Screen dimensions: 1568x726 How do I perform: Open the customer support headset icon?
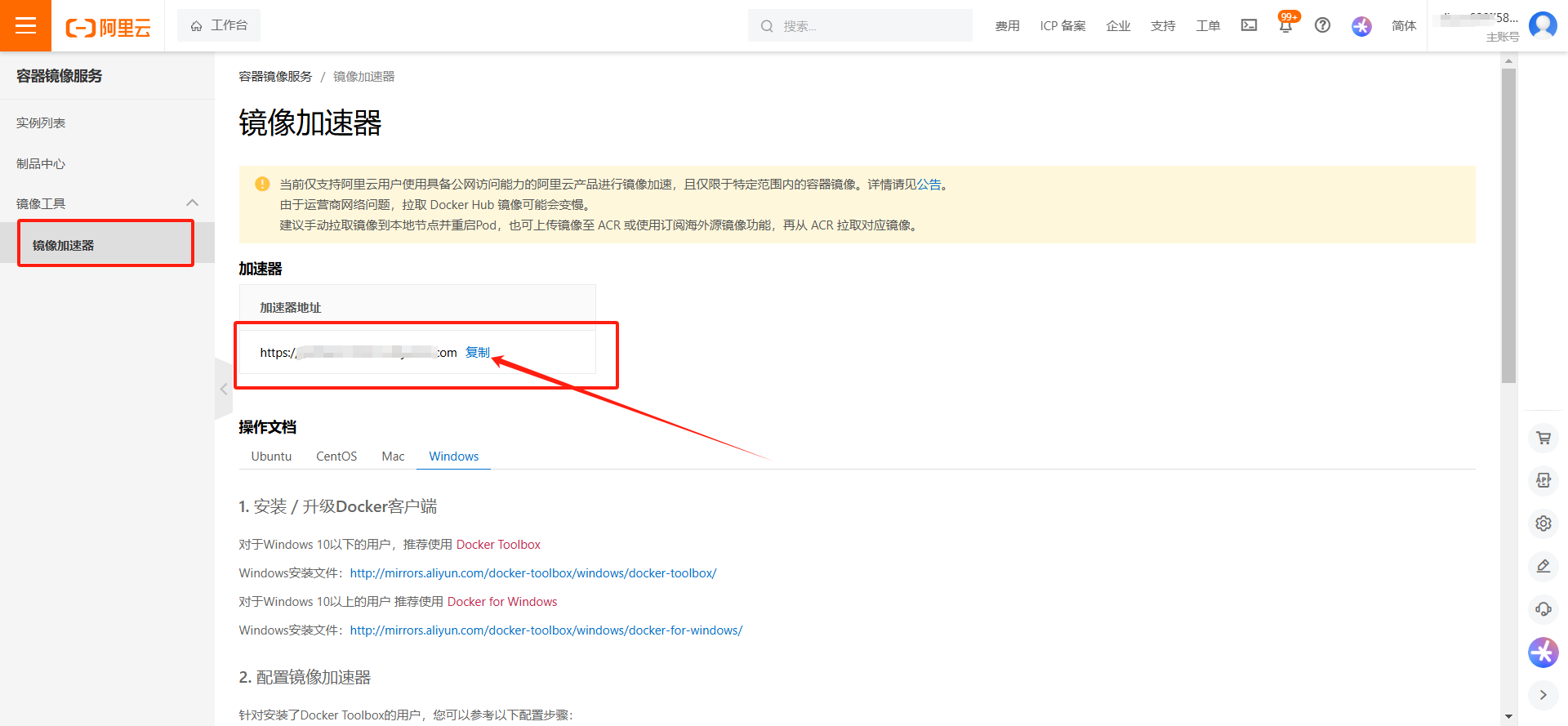click(x=1543, y=608)
